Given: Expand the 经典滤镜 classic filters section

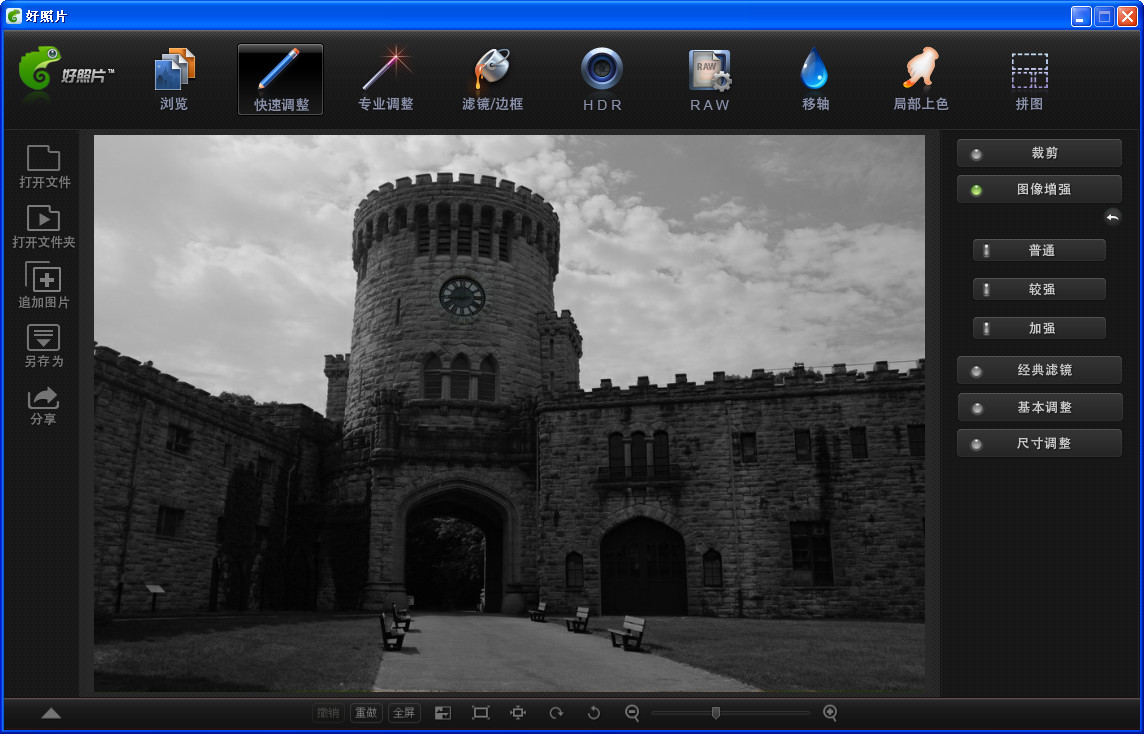Looking at the screenshot, I should (x=1039, y=370).
